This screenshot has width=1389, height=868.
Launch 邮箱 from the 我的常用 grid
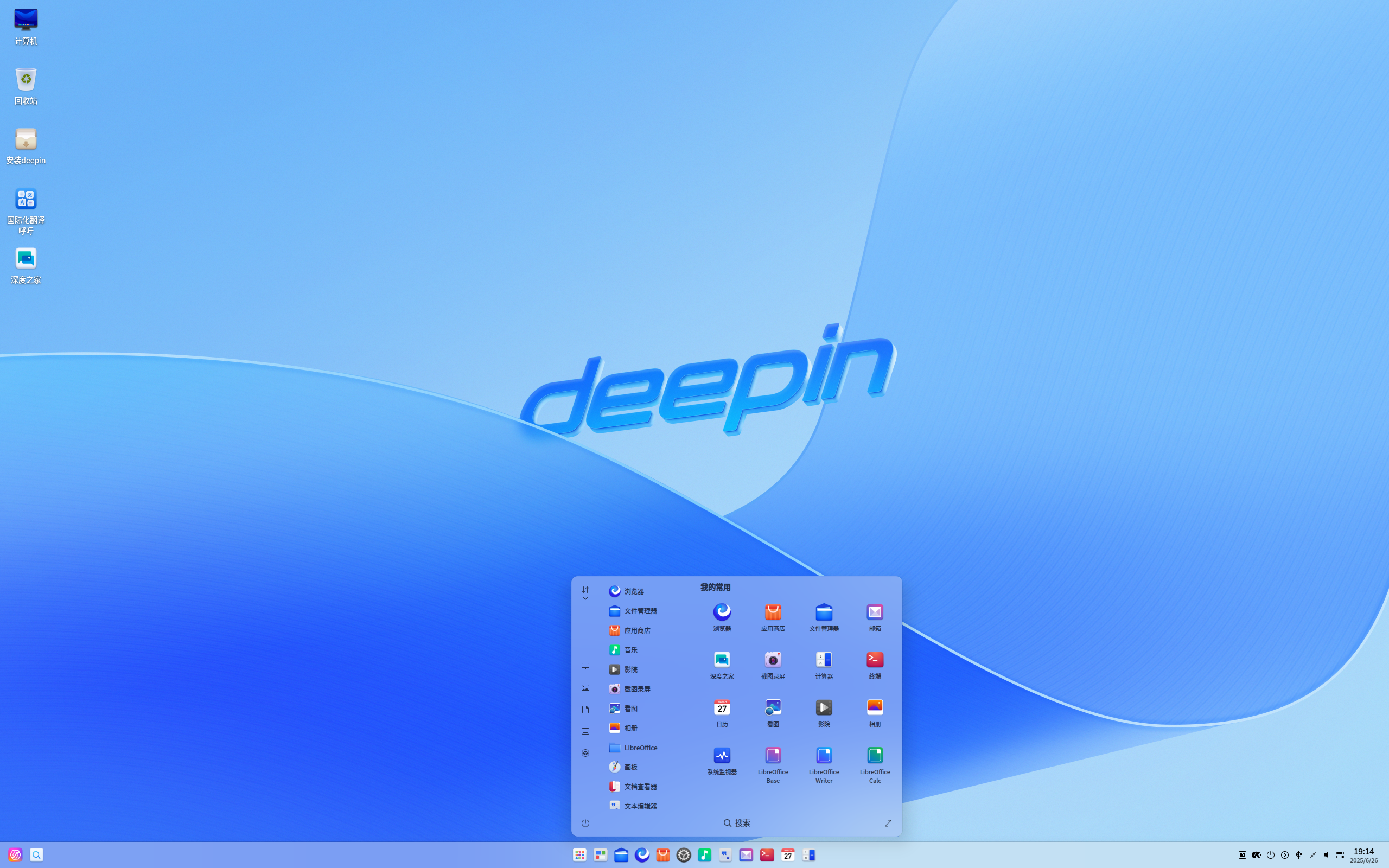[x=875, y=617]
